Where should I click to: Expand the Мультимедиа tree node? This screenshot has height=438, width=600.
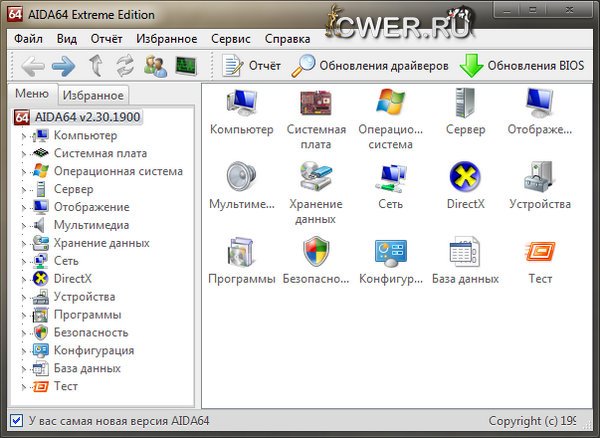coord(23,226)
